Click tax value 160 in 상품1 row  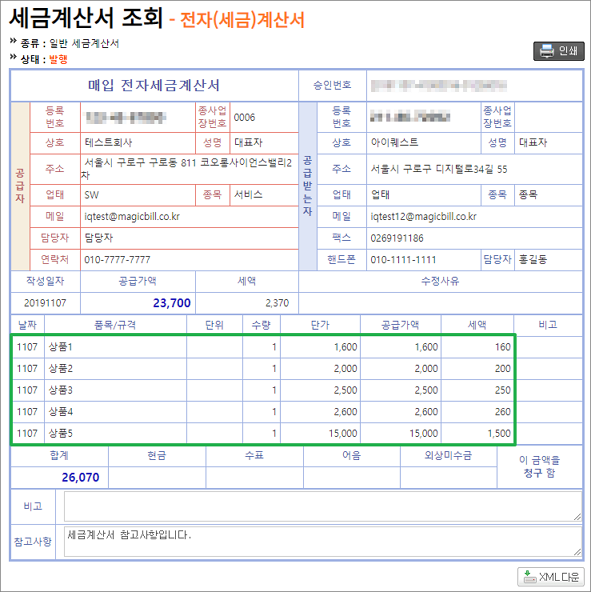pos(503,347)
